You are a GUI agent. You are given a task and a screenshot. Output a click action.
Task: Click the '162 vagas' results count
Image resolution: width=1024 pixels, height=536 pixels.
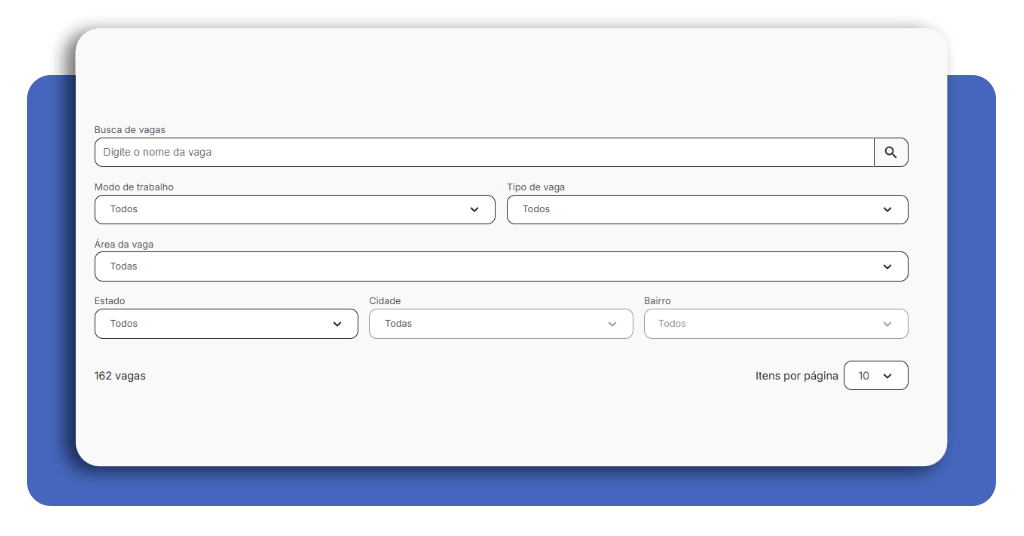[120, 376]
